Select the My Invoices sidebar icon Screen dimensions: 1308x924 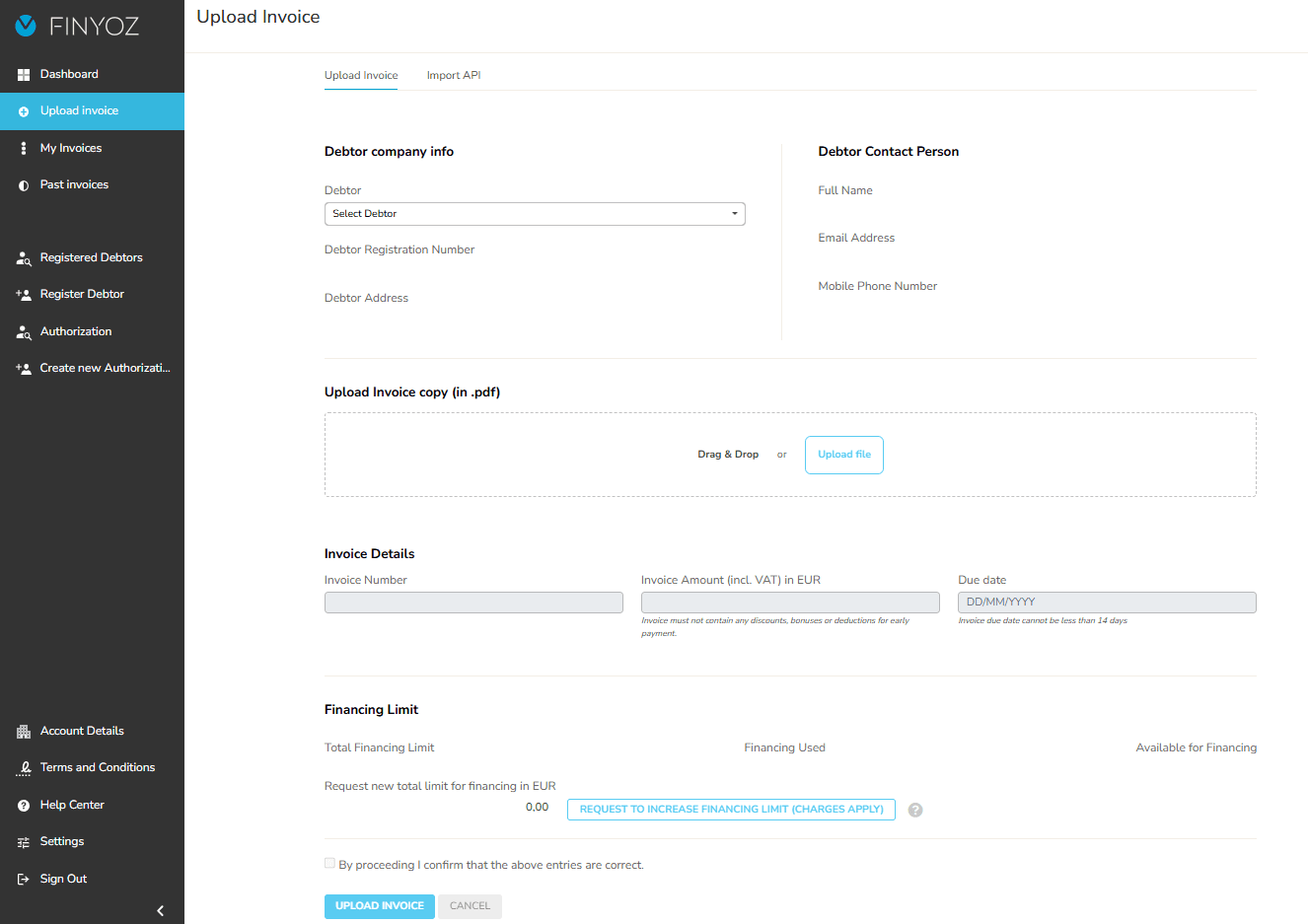point(22,147)
